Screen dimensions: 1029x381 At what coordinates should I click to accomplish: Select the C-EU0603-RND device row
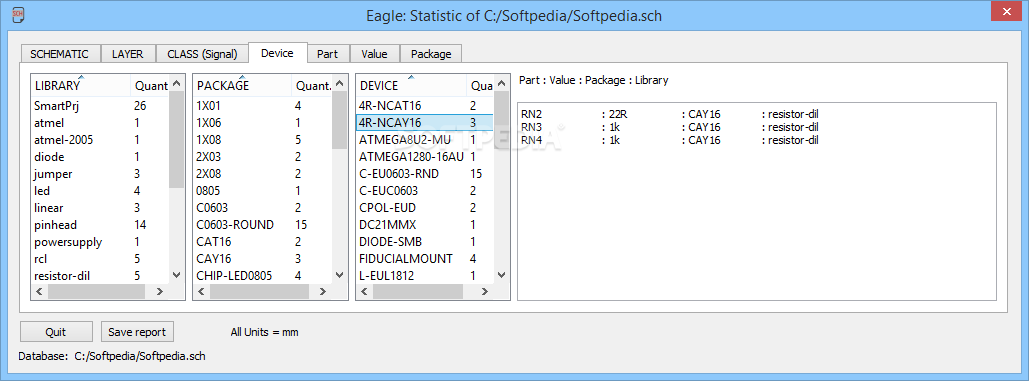(x=425, y=174)
